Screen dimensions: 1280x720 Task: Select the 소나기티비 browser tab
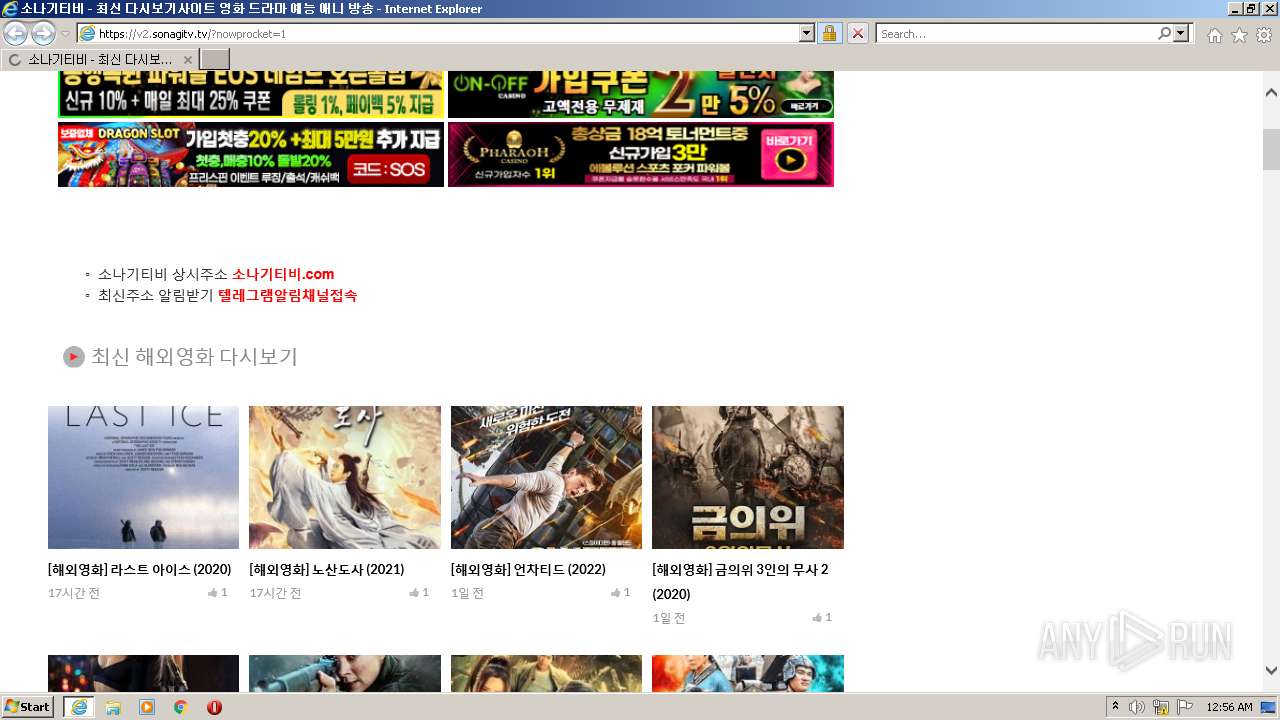[99, 60]
